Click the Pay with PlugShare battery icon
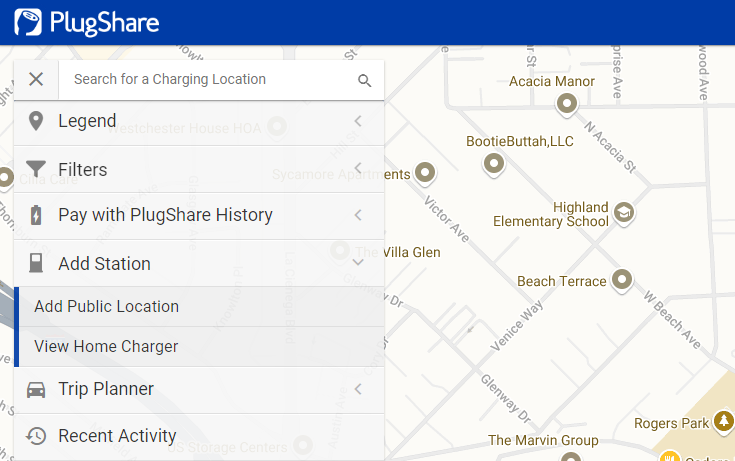This screenshot has width=735, height=461. coord(36,215)
